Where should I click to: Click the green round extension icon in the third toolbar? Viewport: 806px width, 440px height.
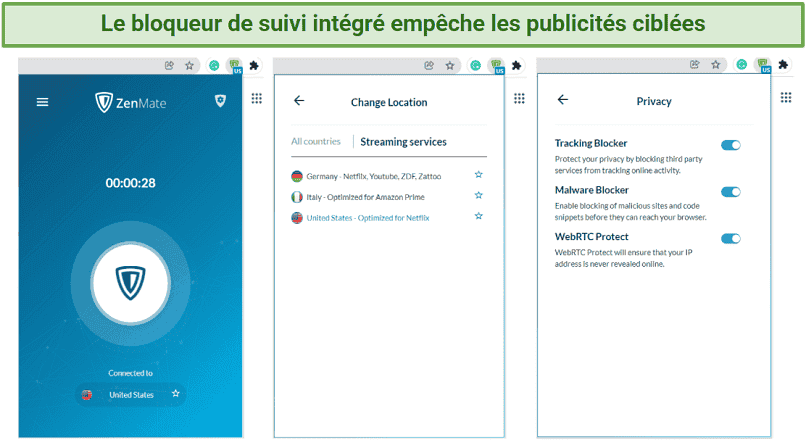[741, 64]
